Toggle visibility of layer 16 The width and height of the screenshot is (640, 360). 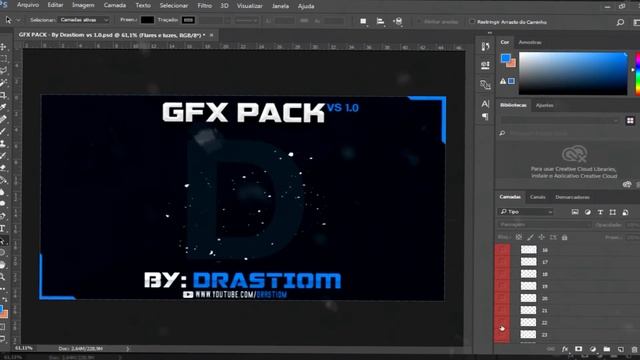click(502, 249)
